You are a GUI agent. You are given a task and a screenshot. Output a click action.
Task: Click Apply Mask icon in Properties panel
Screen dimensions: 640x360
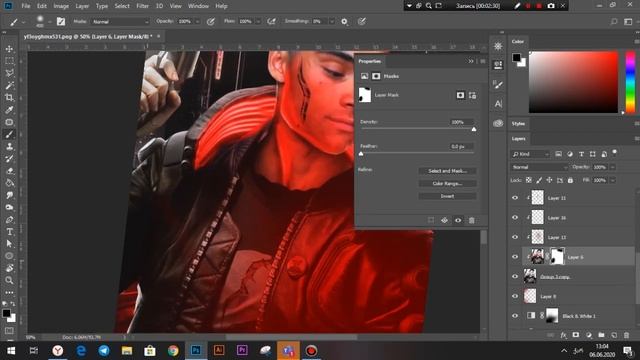[x=444, y=220]
